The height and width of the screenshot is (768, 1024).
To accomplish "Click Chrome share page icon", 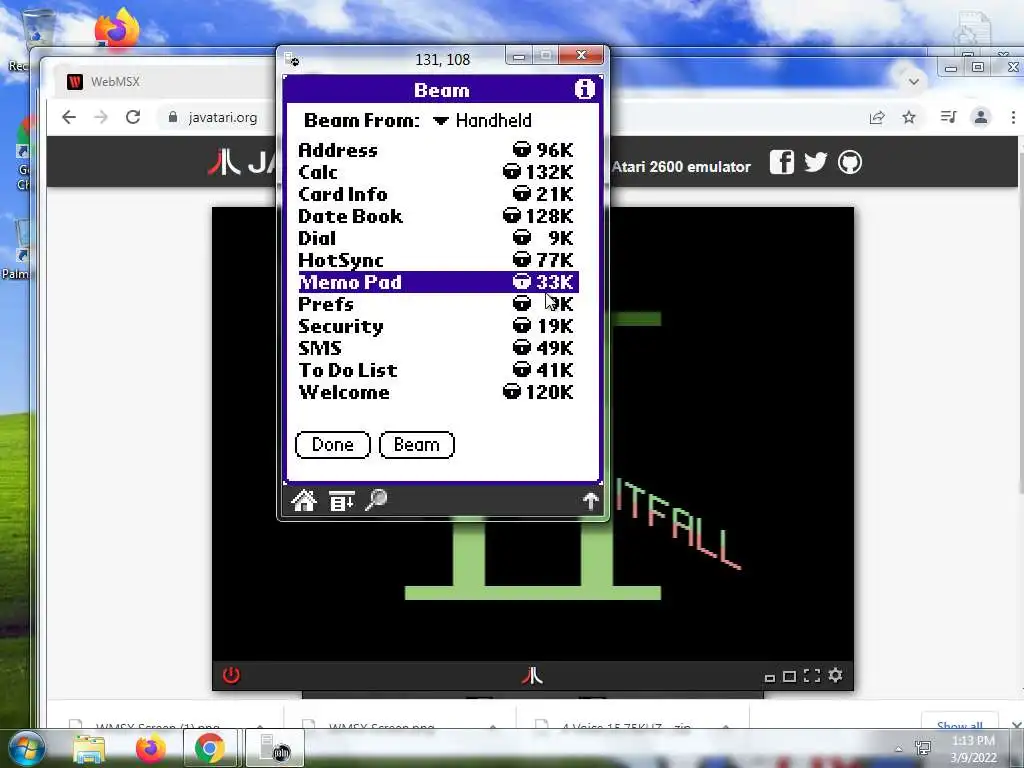I will coord(876,118).
